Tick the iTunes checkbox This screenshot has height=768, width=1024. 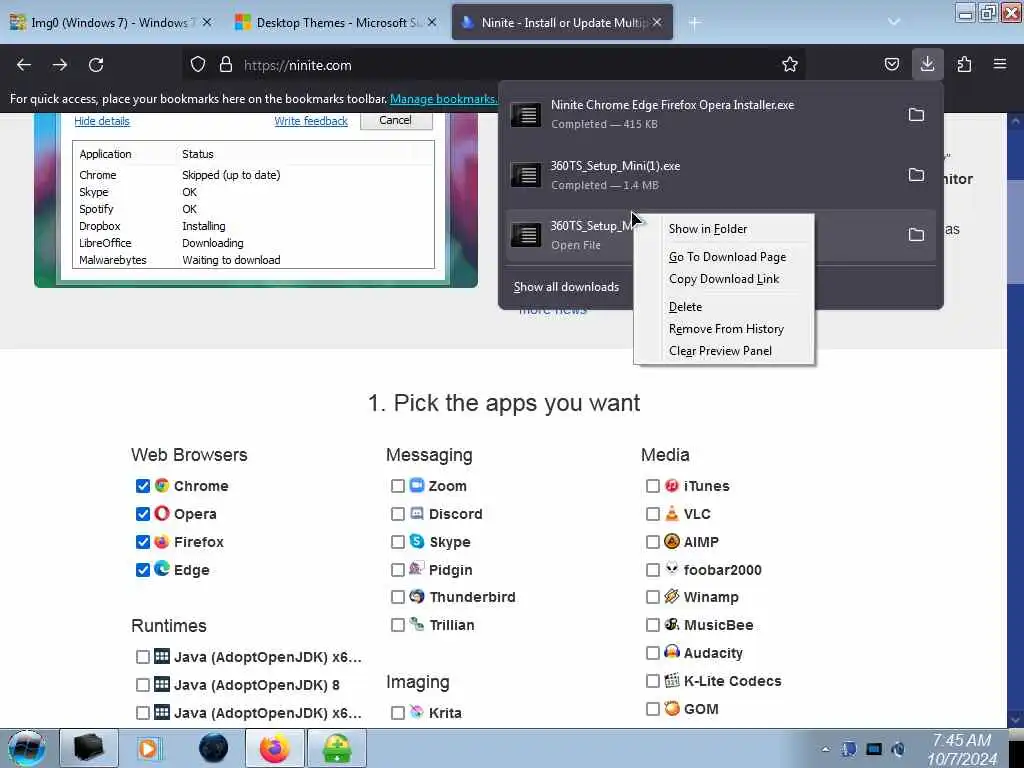652,486
